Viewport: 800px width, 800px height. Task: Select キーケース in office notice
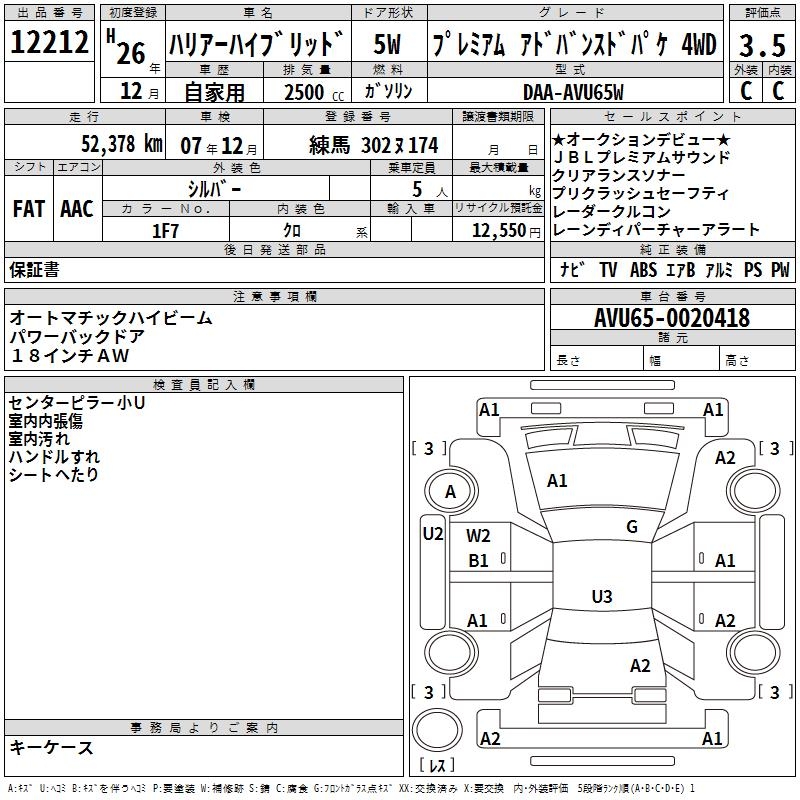(52, 747)
